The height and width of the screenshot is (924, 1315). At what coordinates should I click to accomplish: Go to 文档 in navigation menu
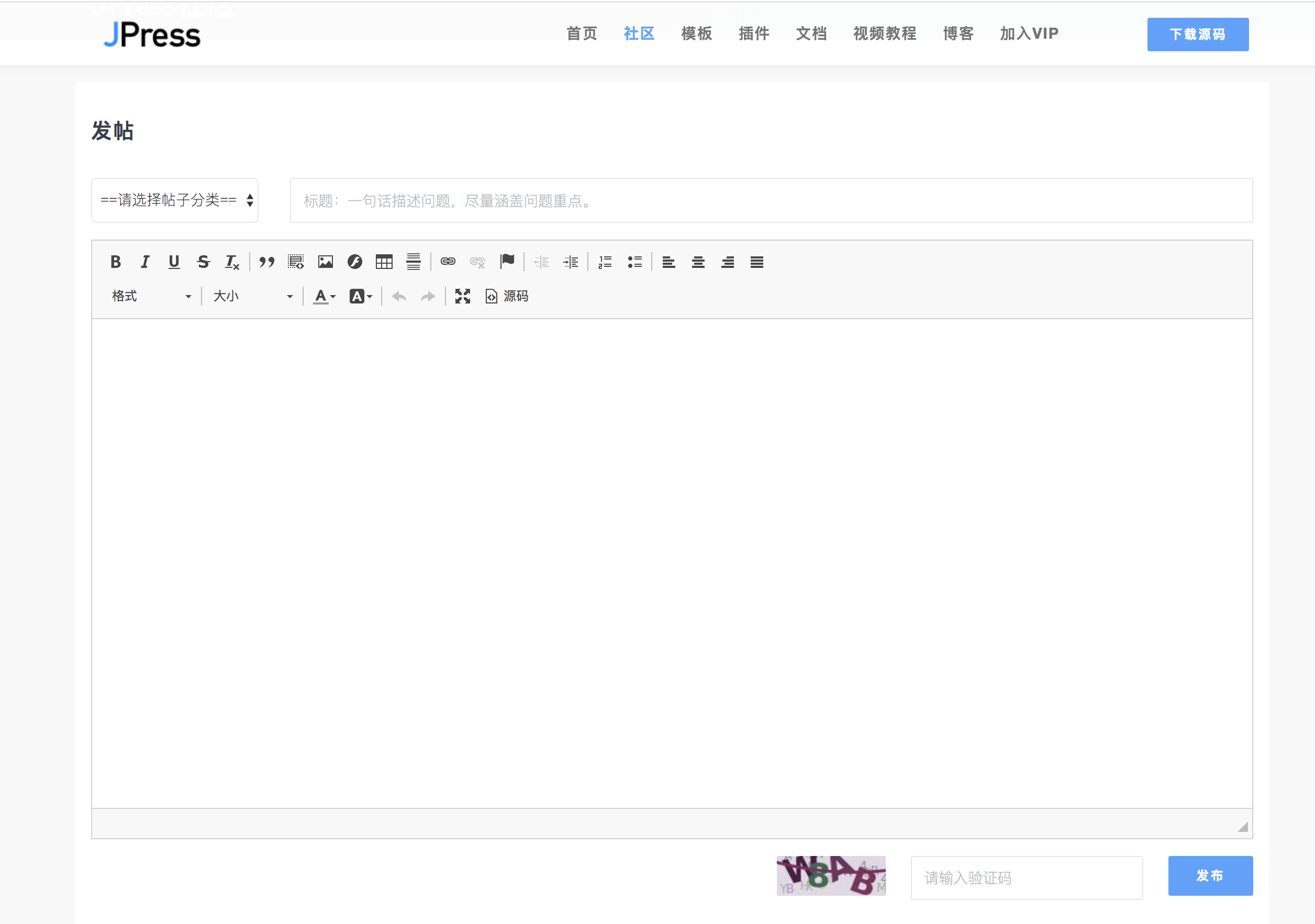click(811, 34)
